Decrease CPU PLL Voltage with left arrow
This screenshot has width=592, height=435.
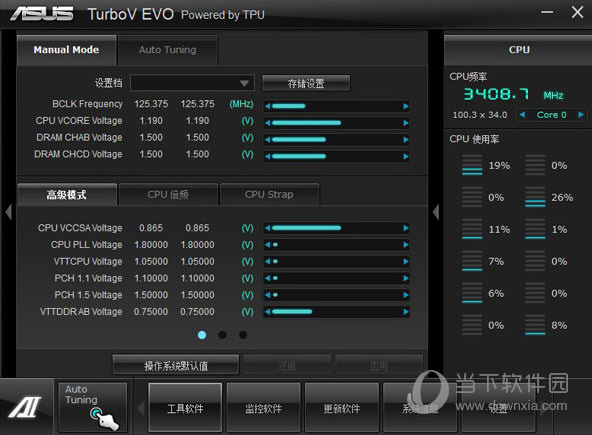[x=267, y=245]
